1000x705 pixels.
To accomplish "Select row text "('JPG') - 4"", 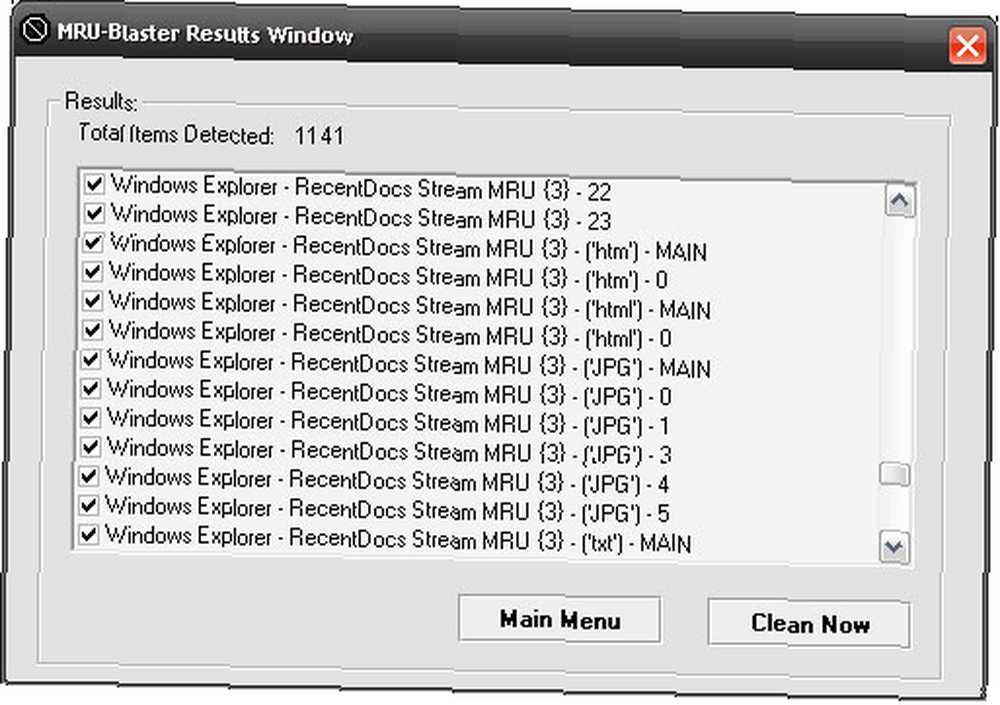I will [387, 480].
